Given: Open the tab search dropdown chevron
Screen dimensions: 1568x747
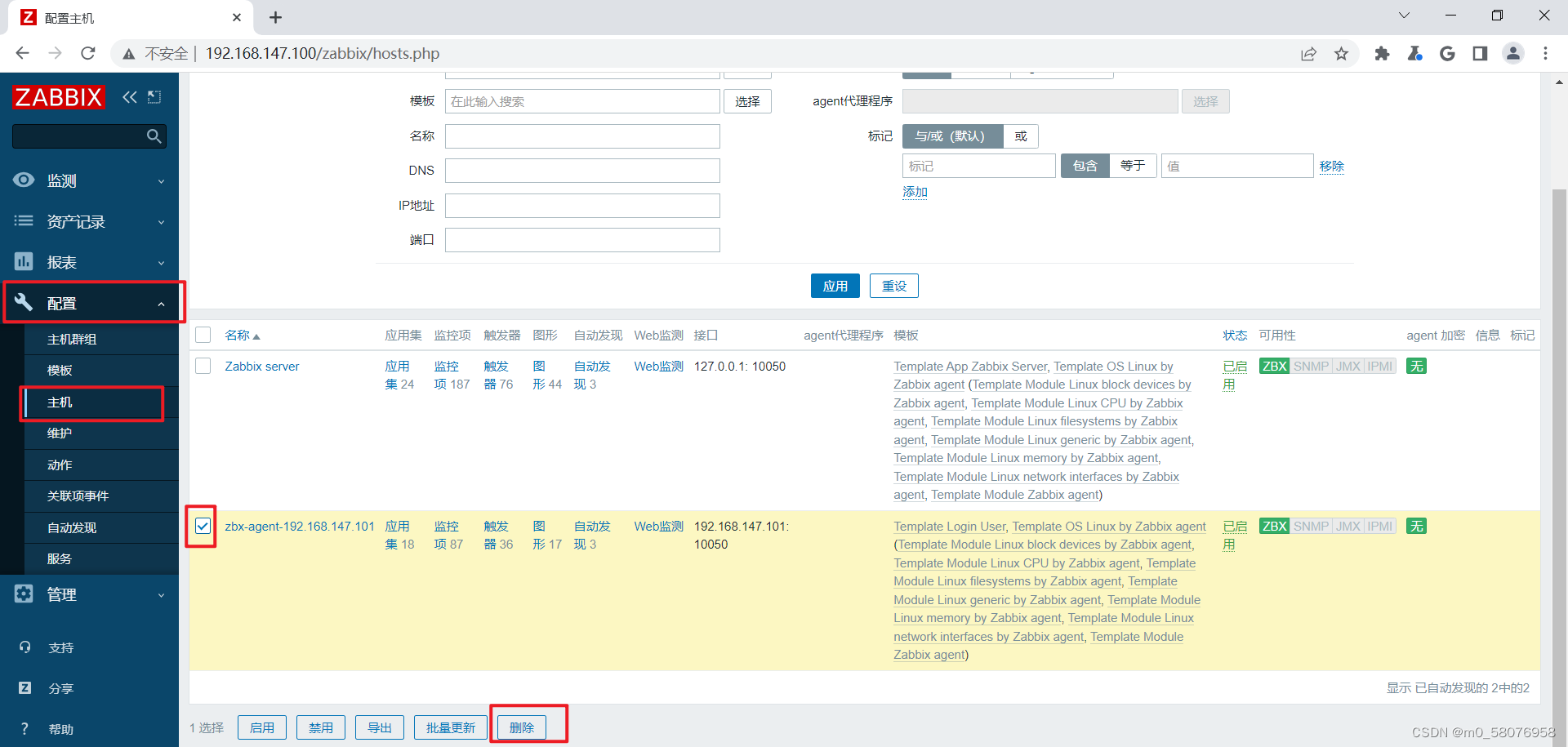Looking at the screenshot, I should 1404,16.
